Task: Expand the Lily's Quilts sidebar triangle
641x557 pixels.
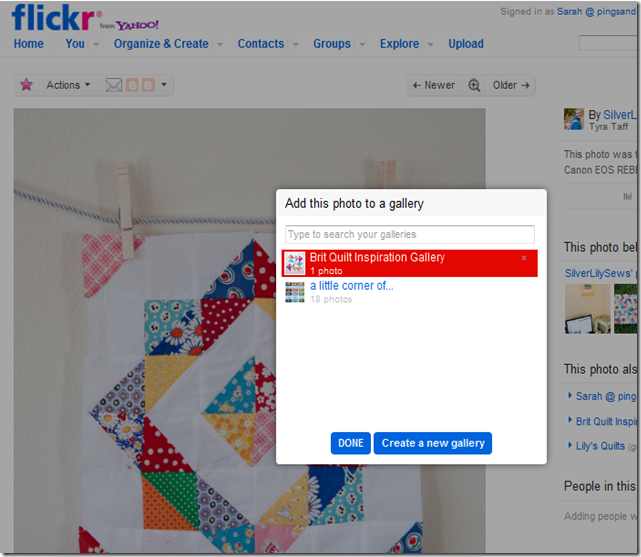Action: [x=570, y=446]
